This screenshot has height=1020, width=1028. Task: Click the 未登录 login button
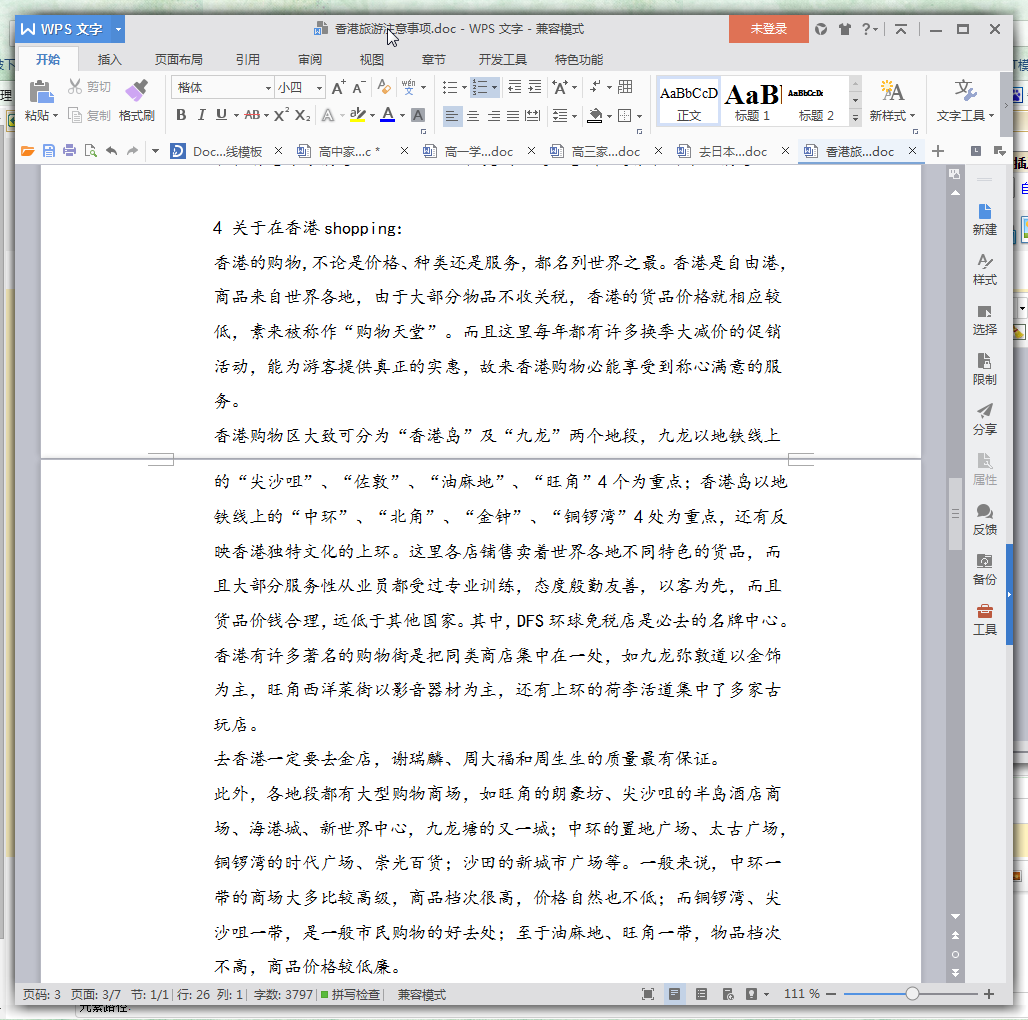tap(768, 29)
